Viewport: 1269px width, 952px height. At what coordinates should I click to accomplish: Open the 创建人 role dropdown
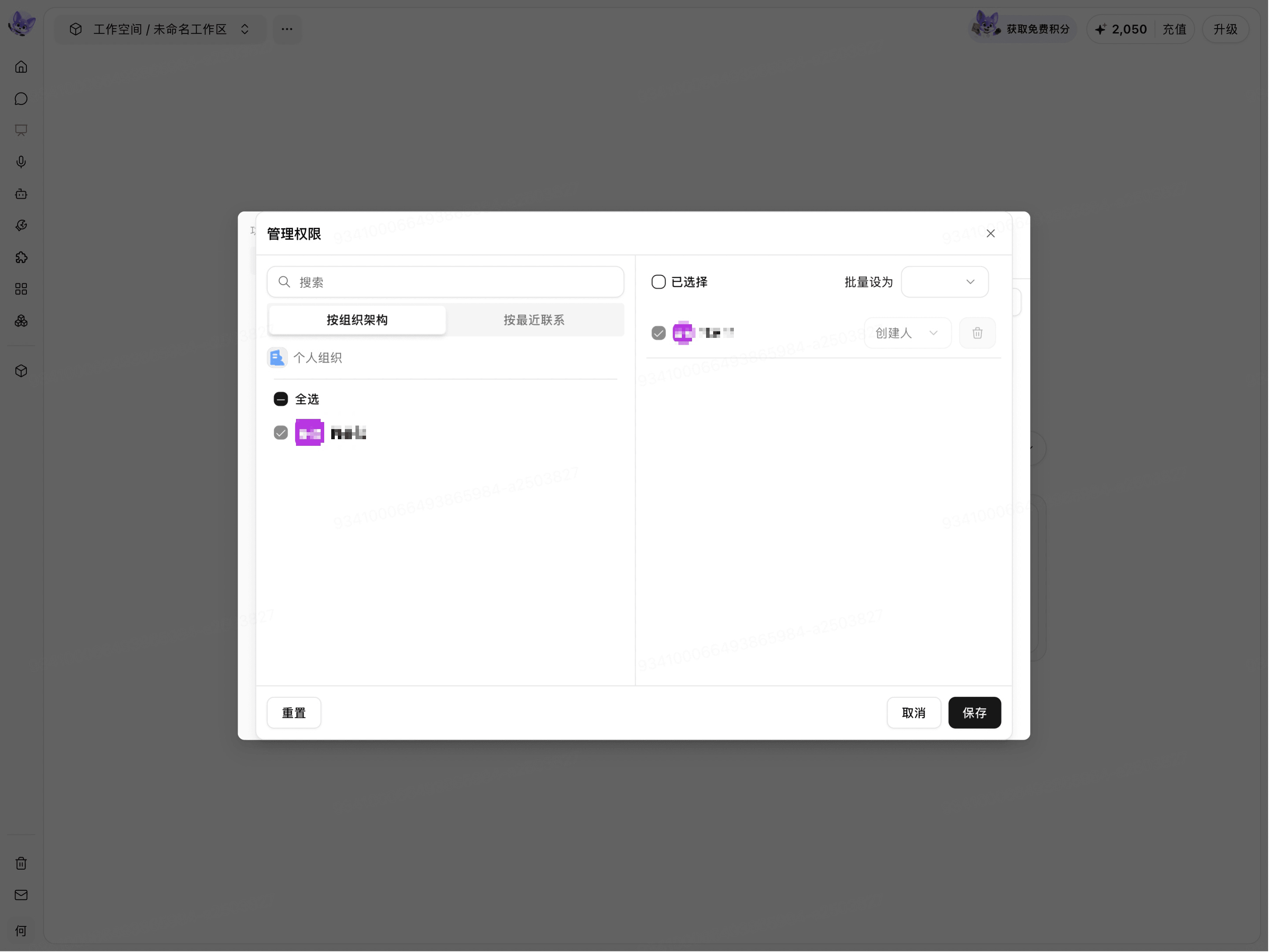(x=907, y=333)
